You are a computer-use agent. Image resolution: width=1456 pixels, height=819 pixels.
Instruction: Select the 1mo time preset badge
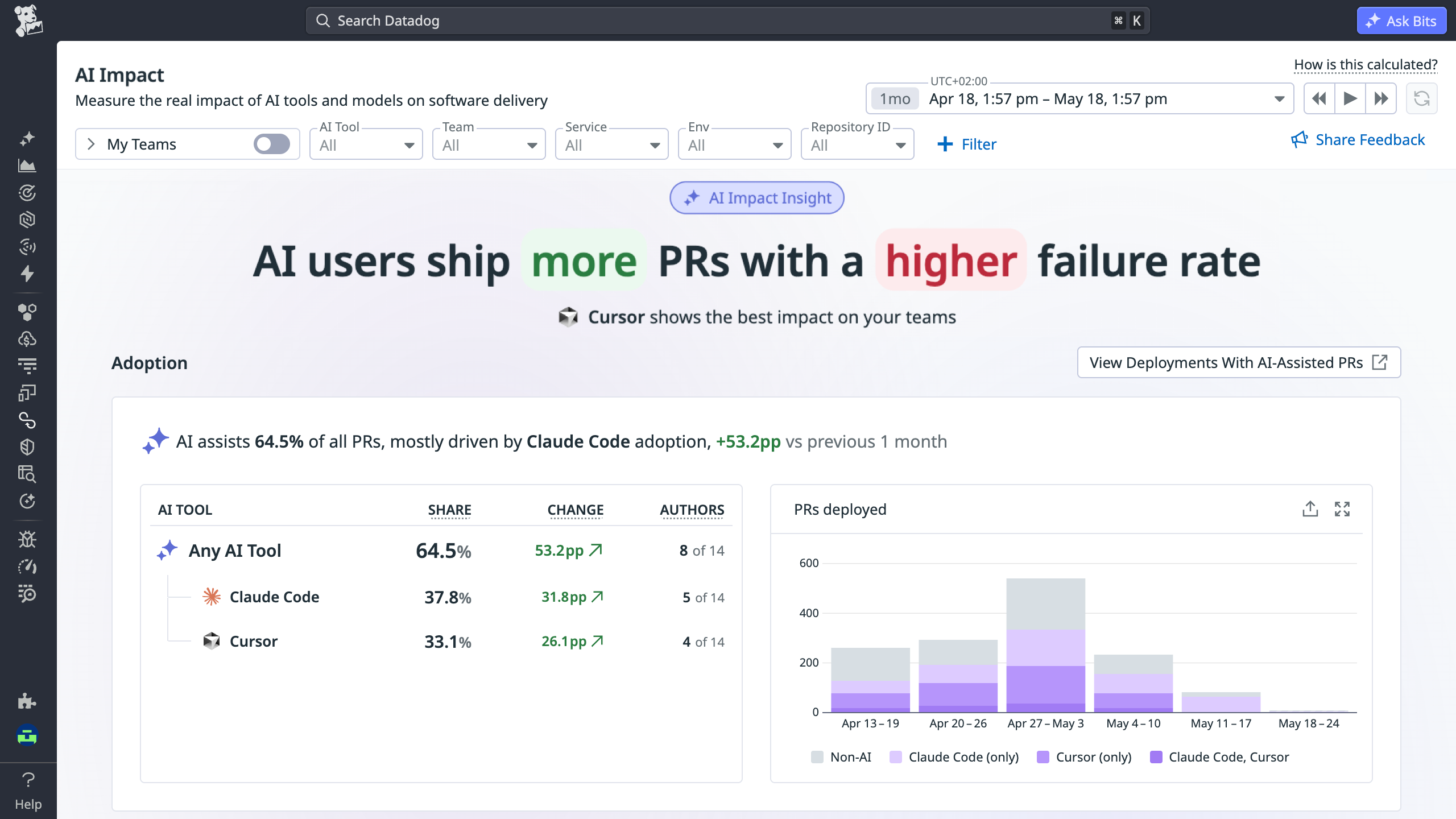pyautogui.click(x=895, y=99)
